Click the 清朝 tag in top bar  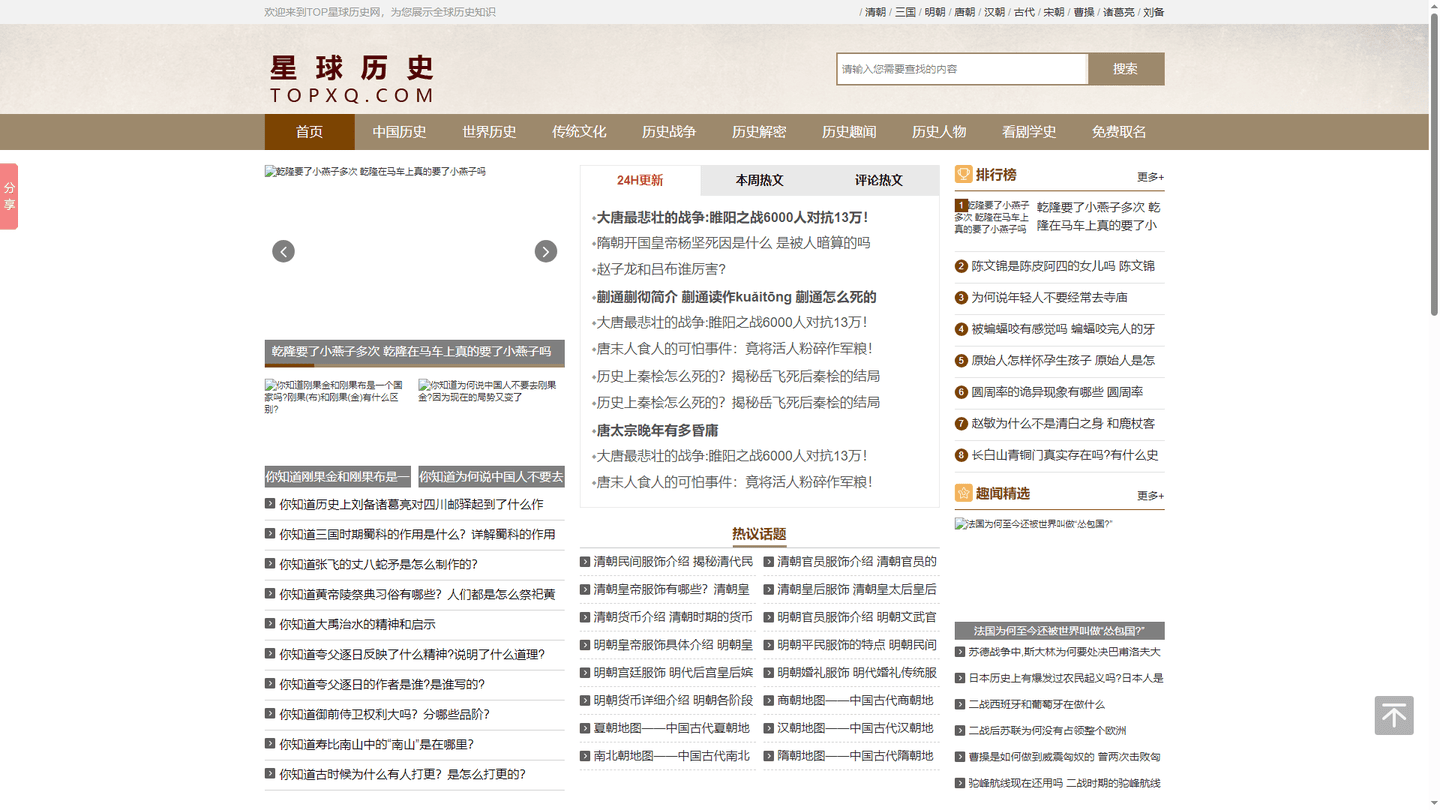[x=875, y=12]
